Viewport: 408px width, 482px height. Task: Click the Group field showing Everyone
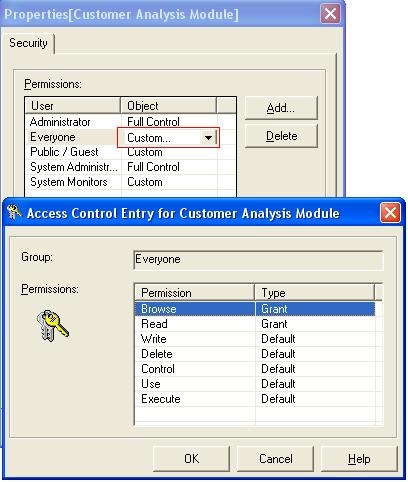click(258, 259)
